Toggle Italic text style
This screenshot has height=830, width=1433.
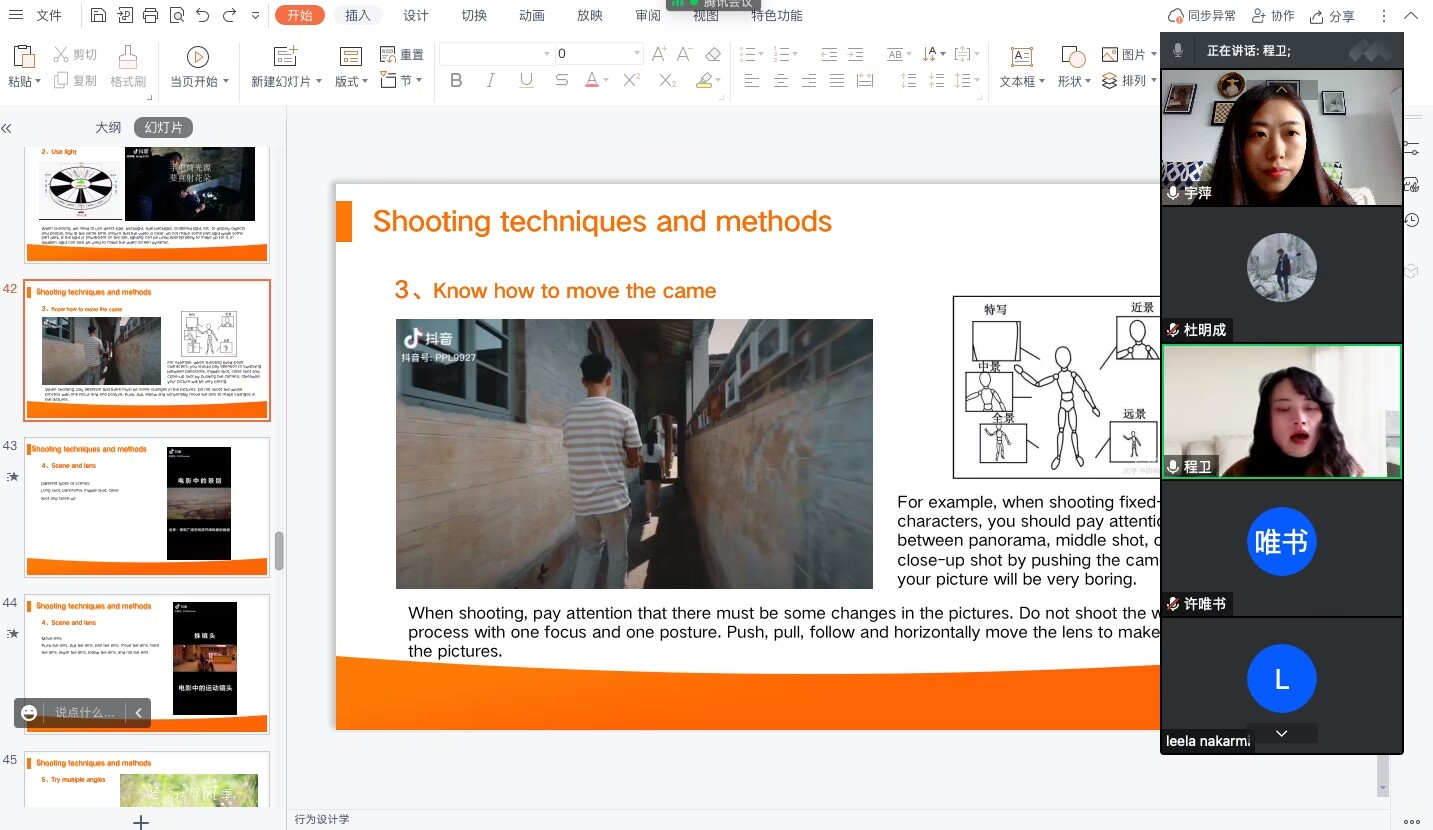click(x=491, y=81)
